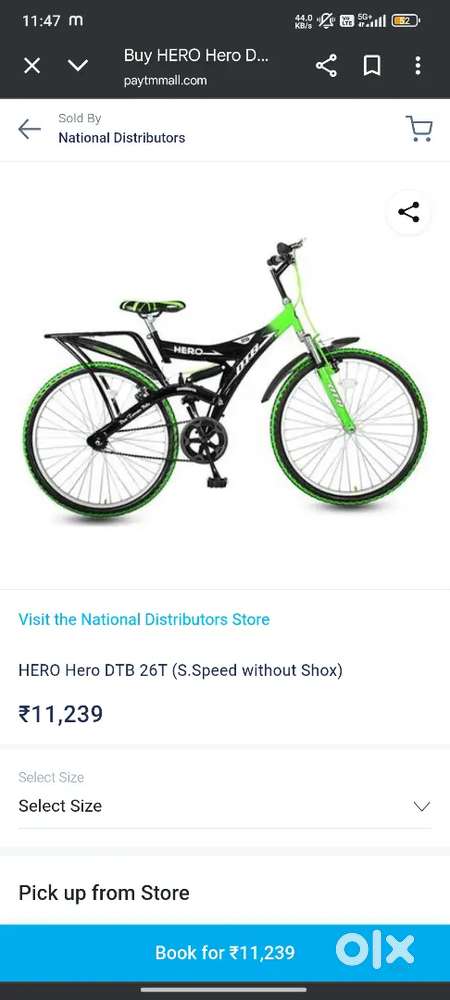
Task: Open Visit the National Distributors Store link
Action: [x=144, y=619]
